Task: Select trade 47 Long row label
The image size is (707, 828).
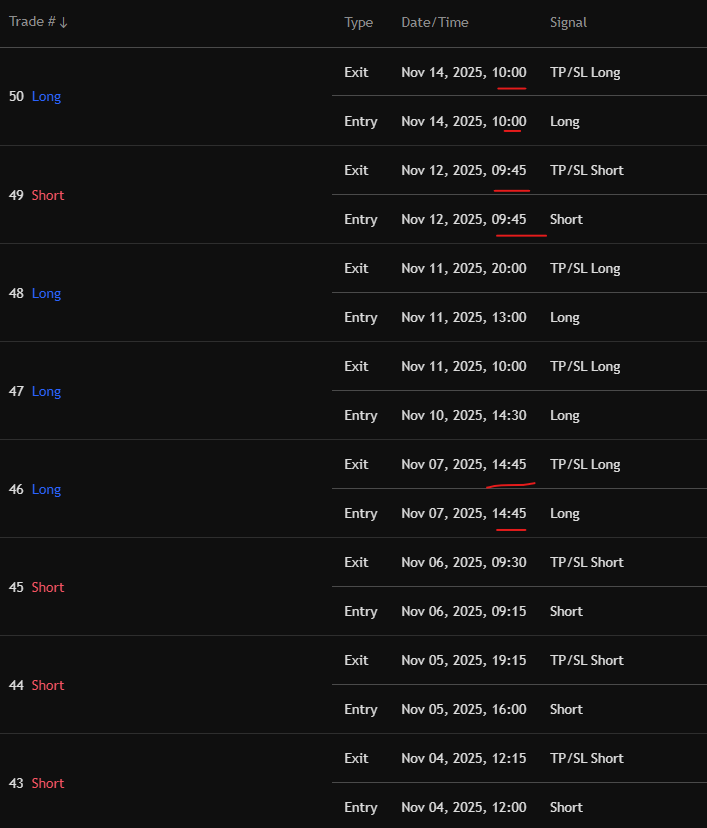Action: click(x=35, y=391)
